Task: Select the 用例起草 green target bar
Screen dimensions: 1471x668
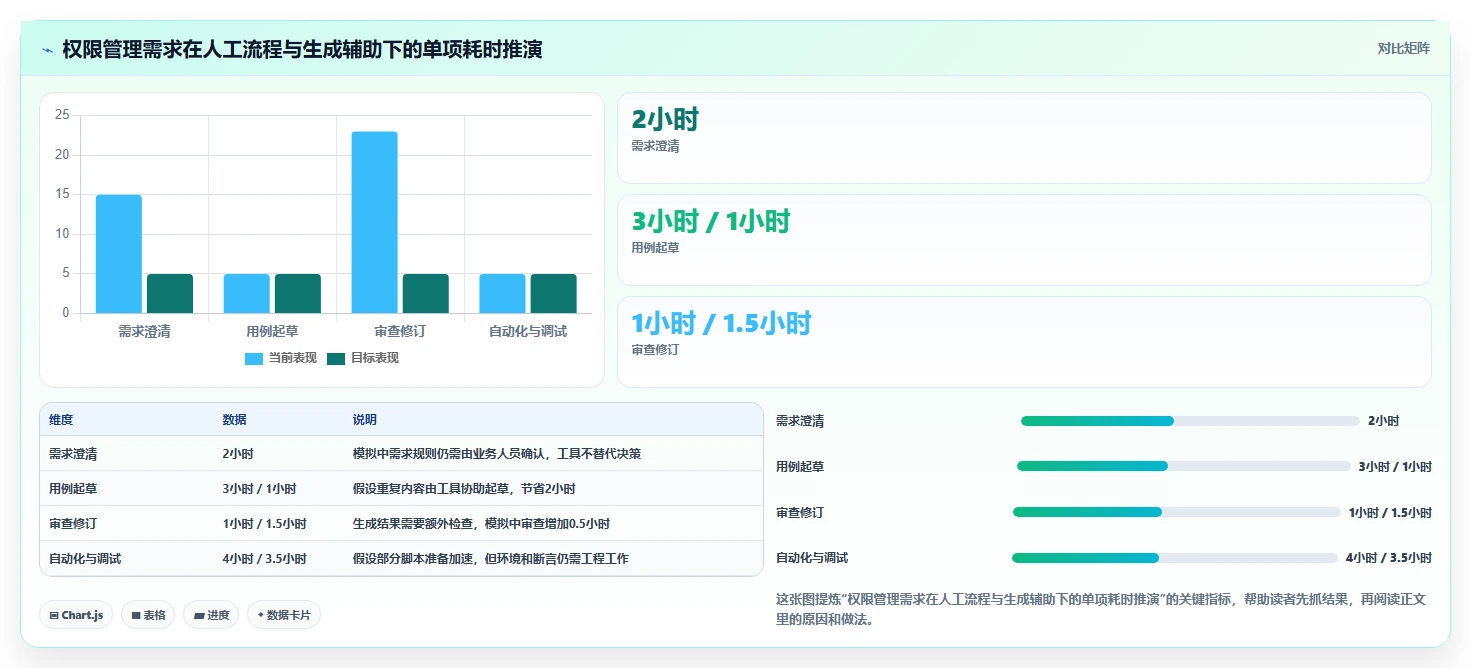Action: (x=298, y=294)
